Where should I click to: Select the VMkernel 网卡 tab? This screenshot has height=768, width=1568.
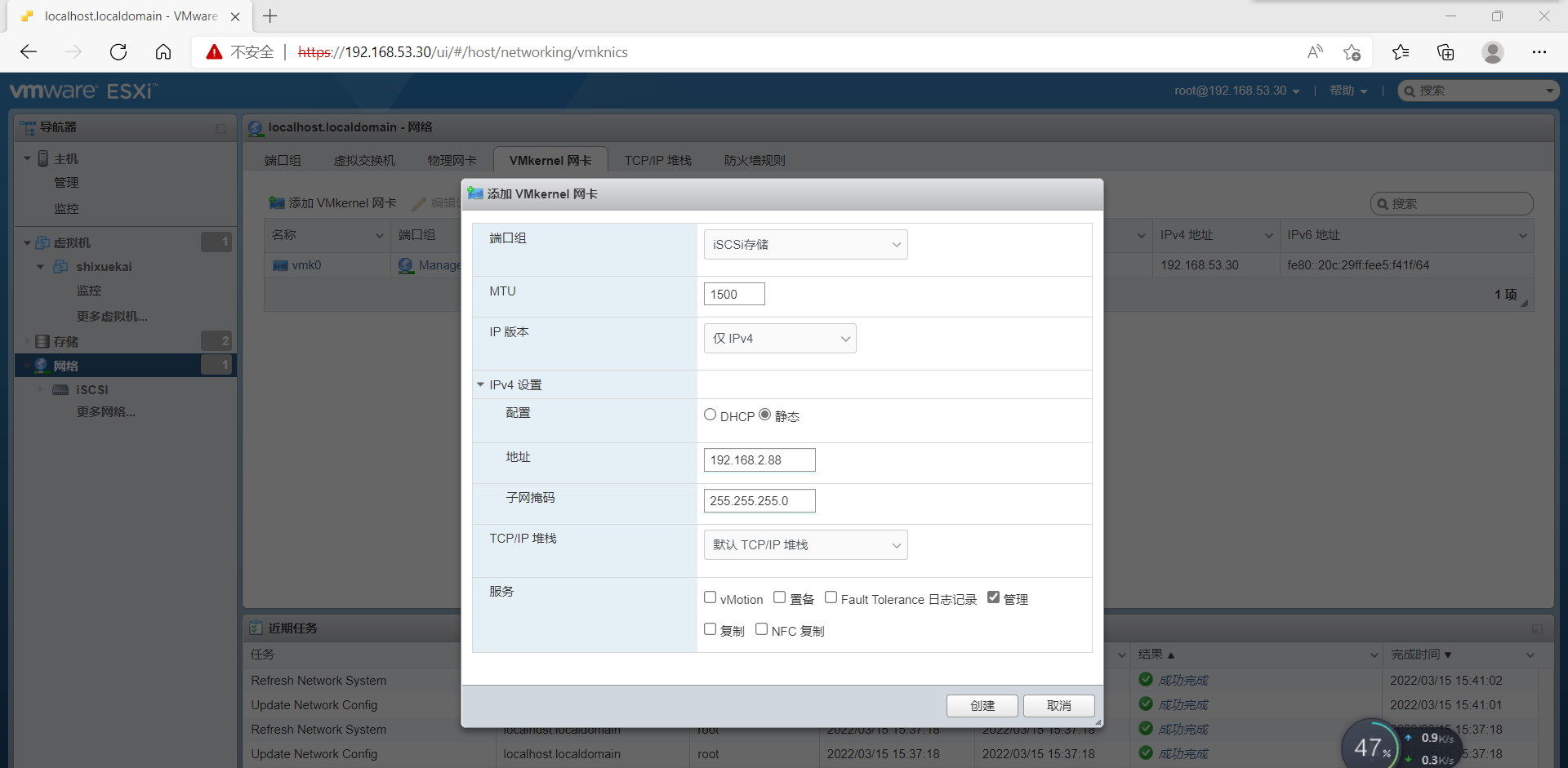550,161
